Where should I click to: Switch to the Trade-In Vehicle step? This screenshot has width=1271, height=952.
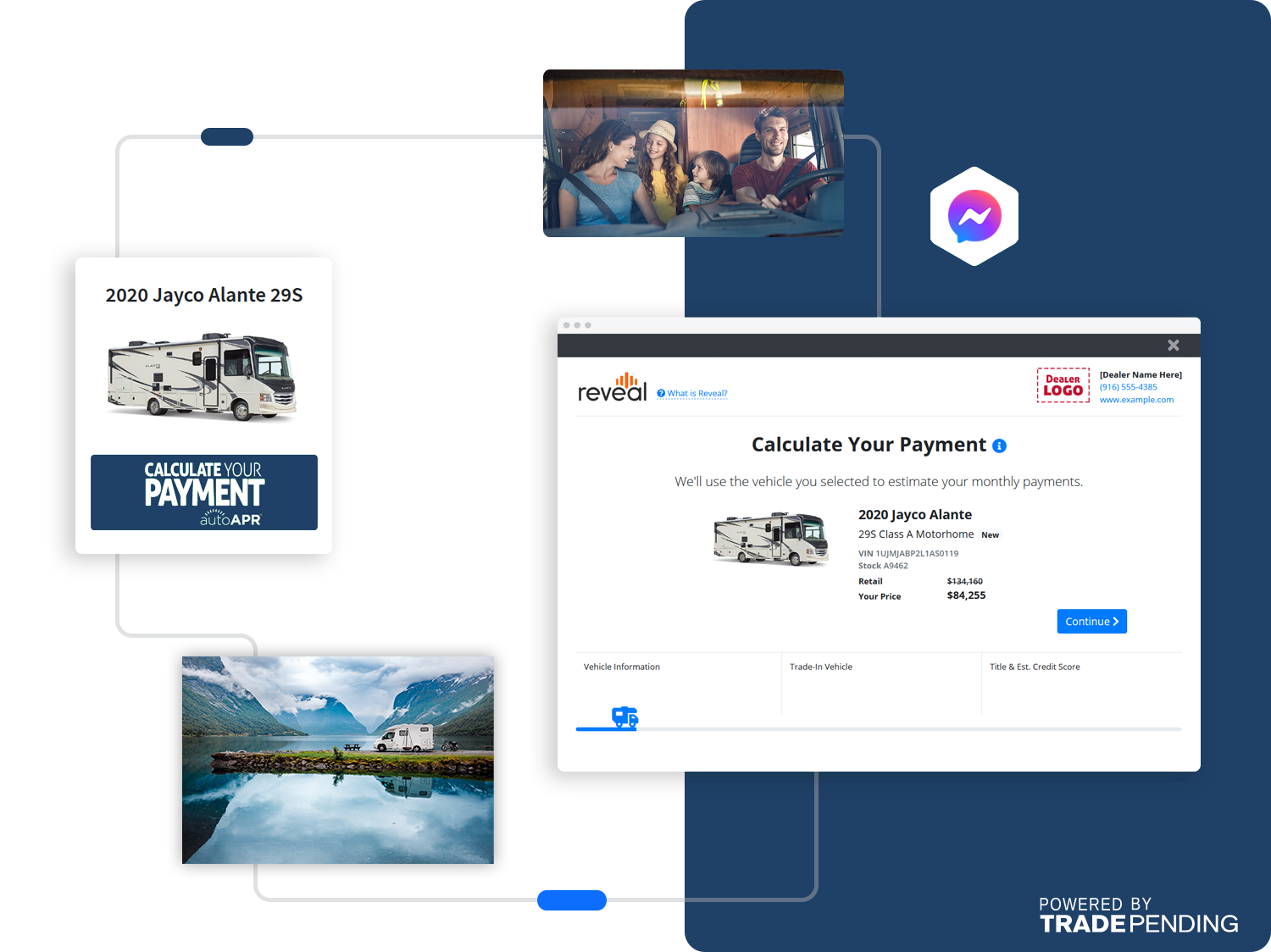click(821, 667)
